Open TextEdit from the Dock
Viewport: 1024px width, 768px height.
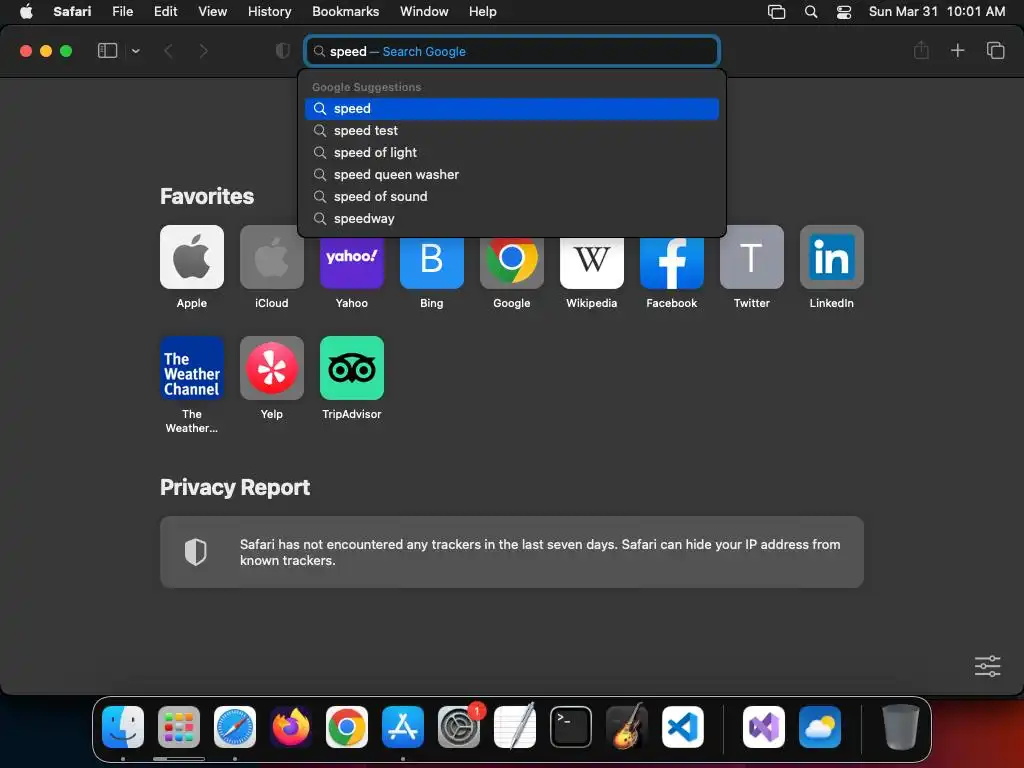point(515,726)
